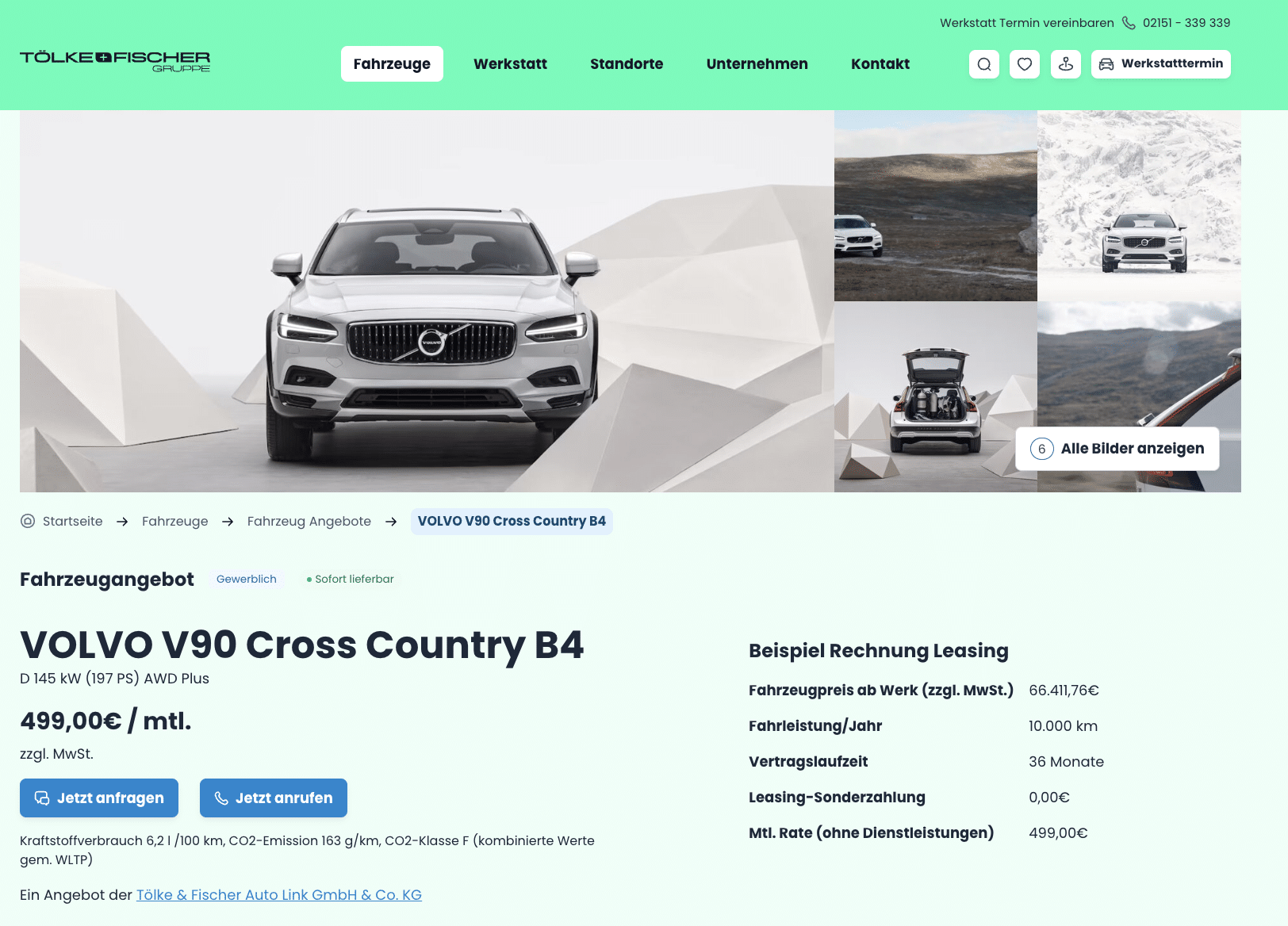Open the Tölke & Fischer Auto Link GmbH link
Screen dimensions: 1288x926
pyautogui.click(x=279, y=895)
